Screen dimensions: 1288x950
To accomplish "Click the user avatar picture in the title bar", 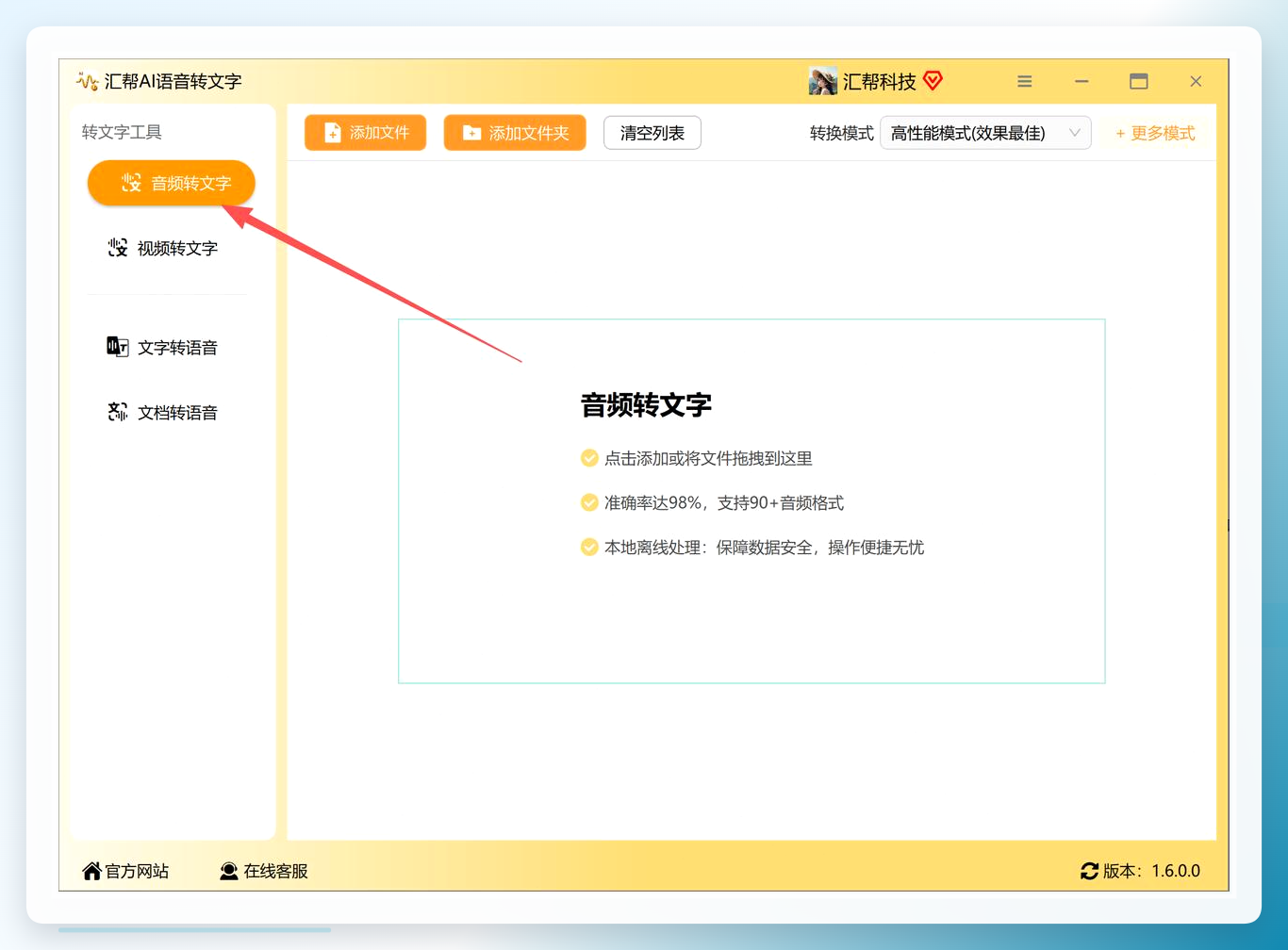I will pos(823,81).
